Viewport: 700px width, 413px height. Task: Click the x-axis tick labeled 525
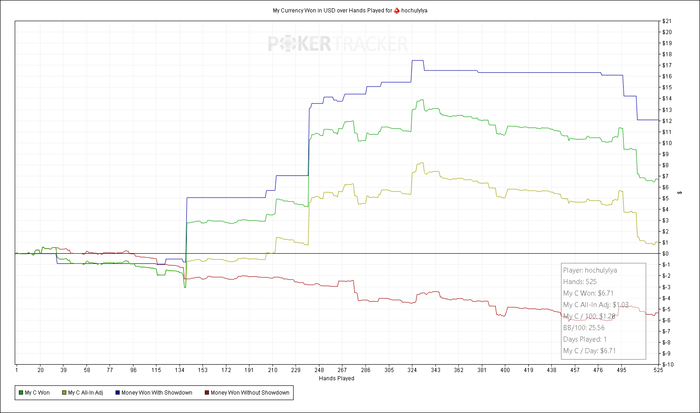coord(658,370)
